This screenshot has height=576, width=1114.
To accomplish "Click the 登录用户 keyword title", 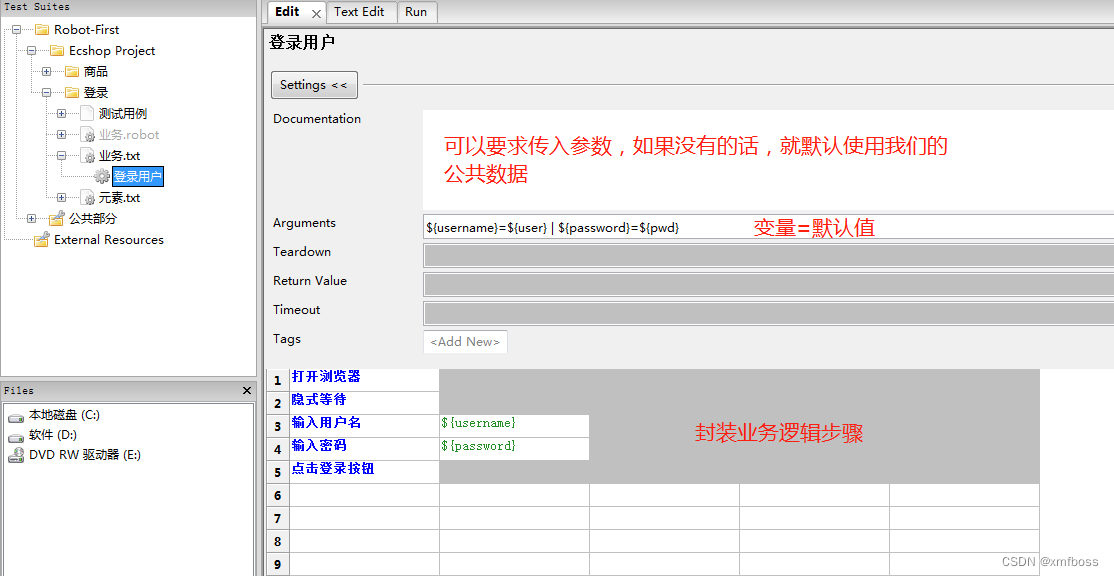I will tap(302, 43).
